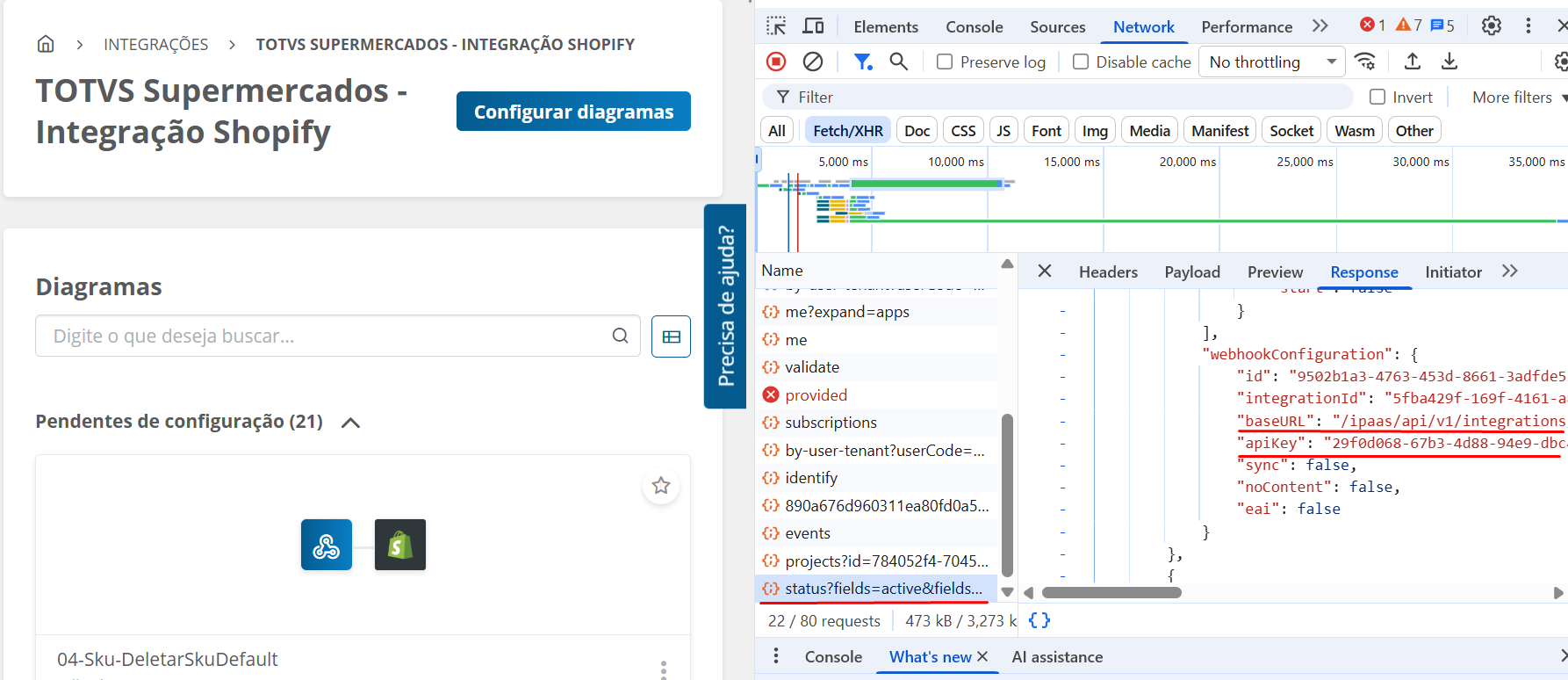The width and height of the screenshot is (1568, 680).
Task: Toggle the Fetch/XHR filter chip
Action: click(x=848, y=131)
